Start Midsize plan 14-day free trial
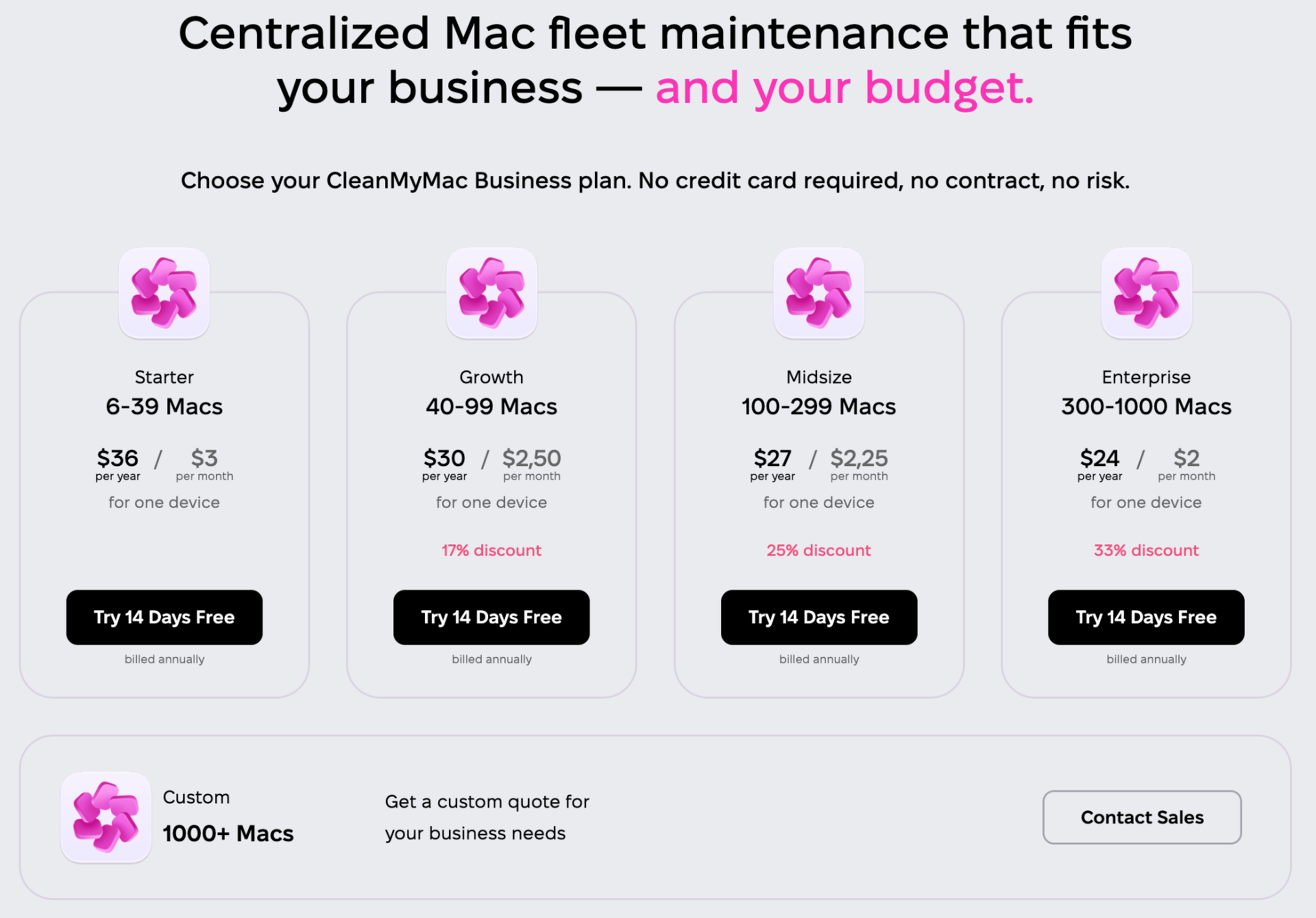Screen dimensions: 1316x918 pos(818,617)
